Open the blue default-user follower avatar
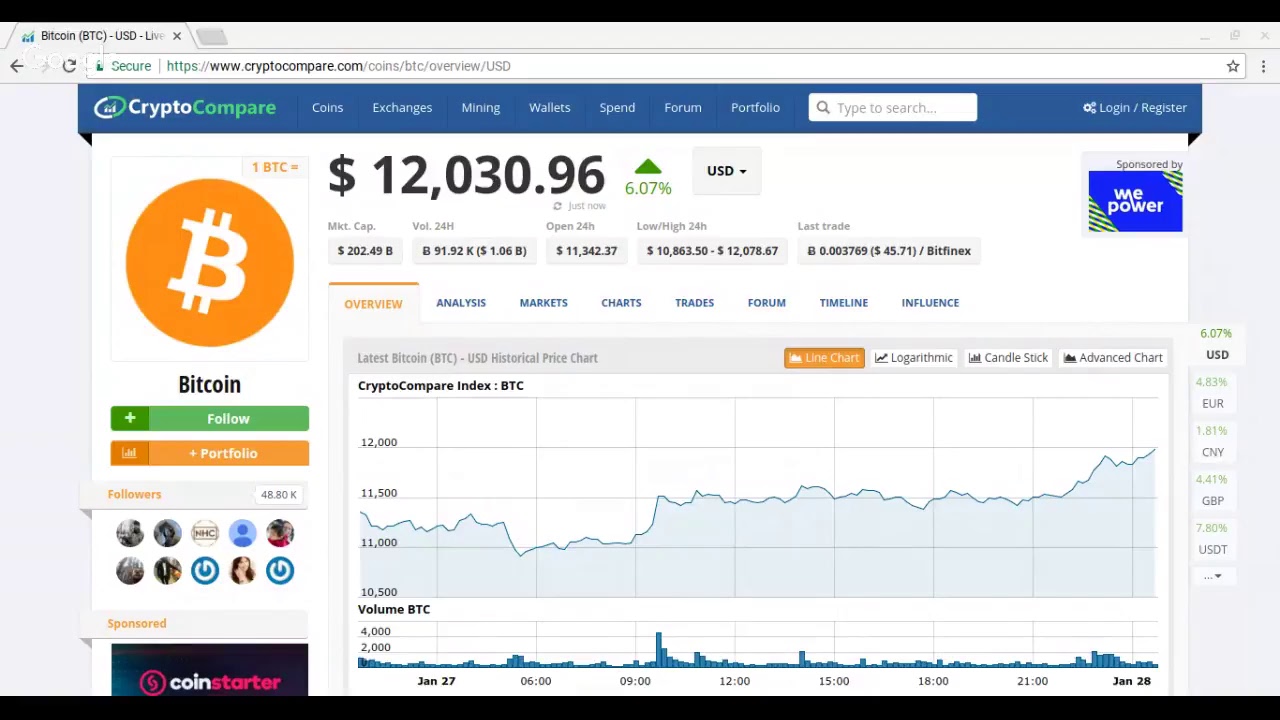This screenshot has height=720, width=1280. click(242, 533)
